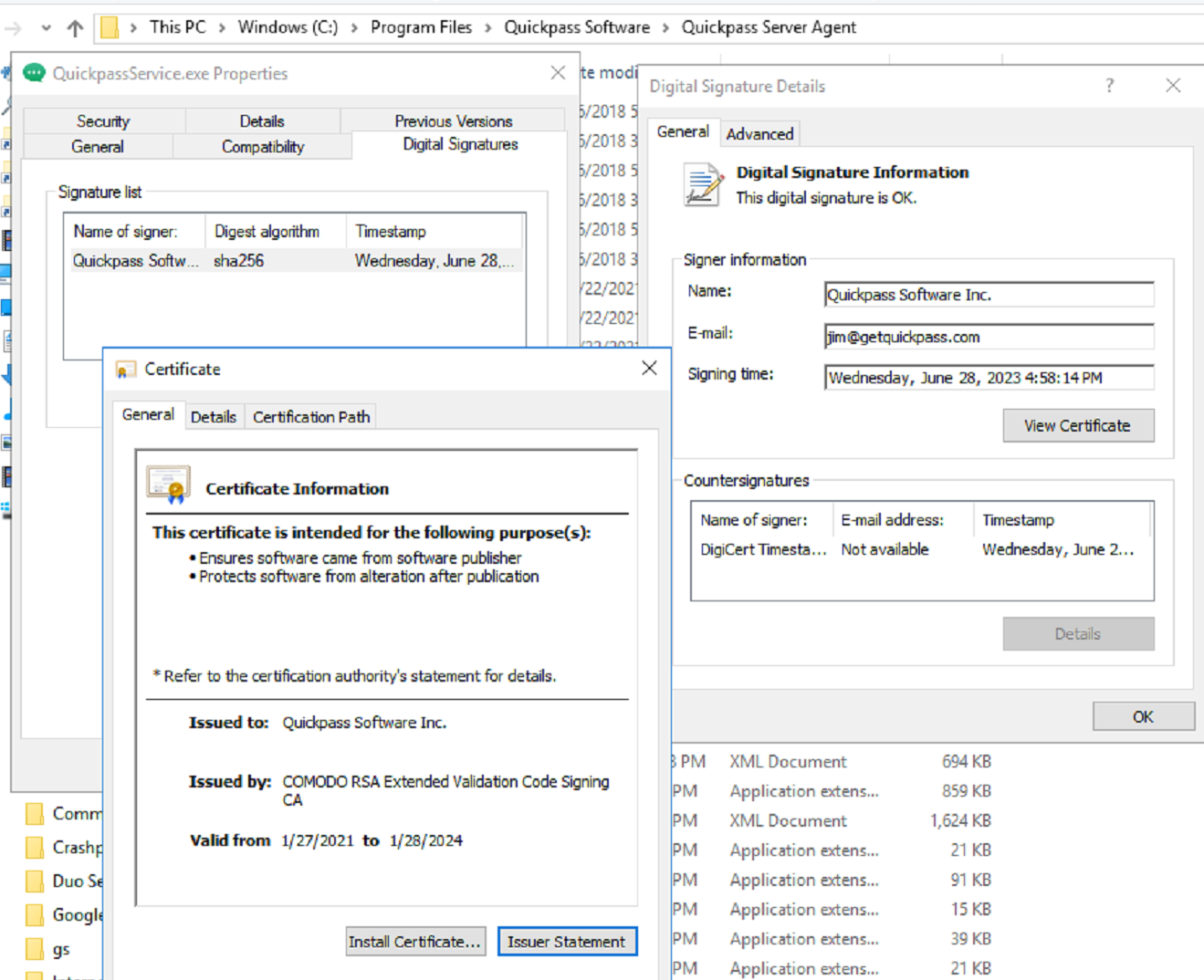Switch to the Compatibility tab

pos(263,146)
